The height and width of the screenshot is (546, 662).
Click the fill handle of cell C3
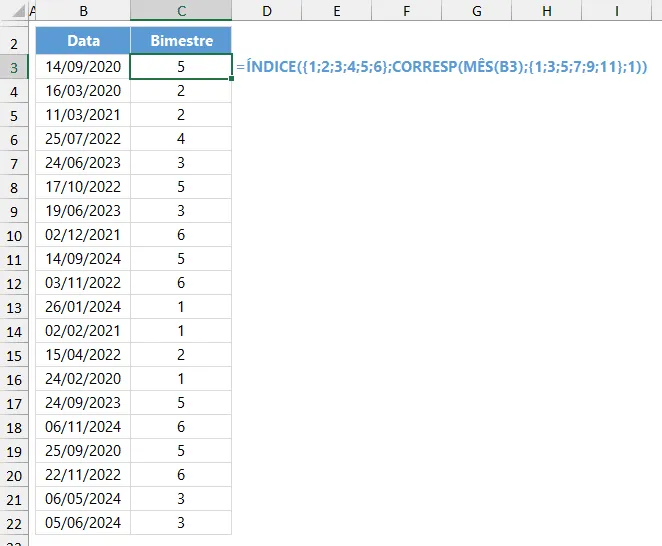pyautogui.click(x=231, y=79)
